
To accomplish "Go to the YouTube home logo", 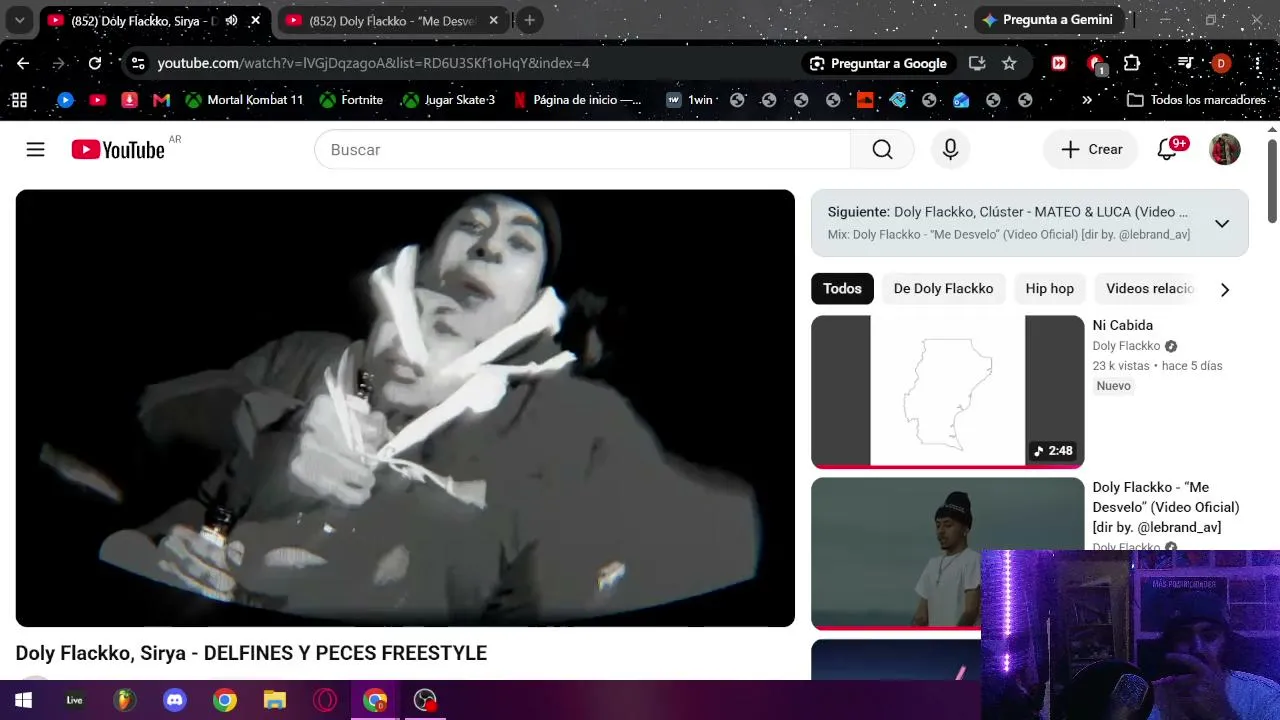I will 118,150.
